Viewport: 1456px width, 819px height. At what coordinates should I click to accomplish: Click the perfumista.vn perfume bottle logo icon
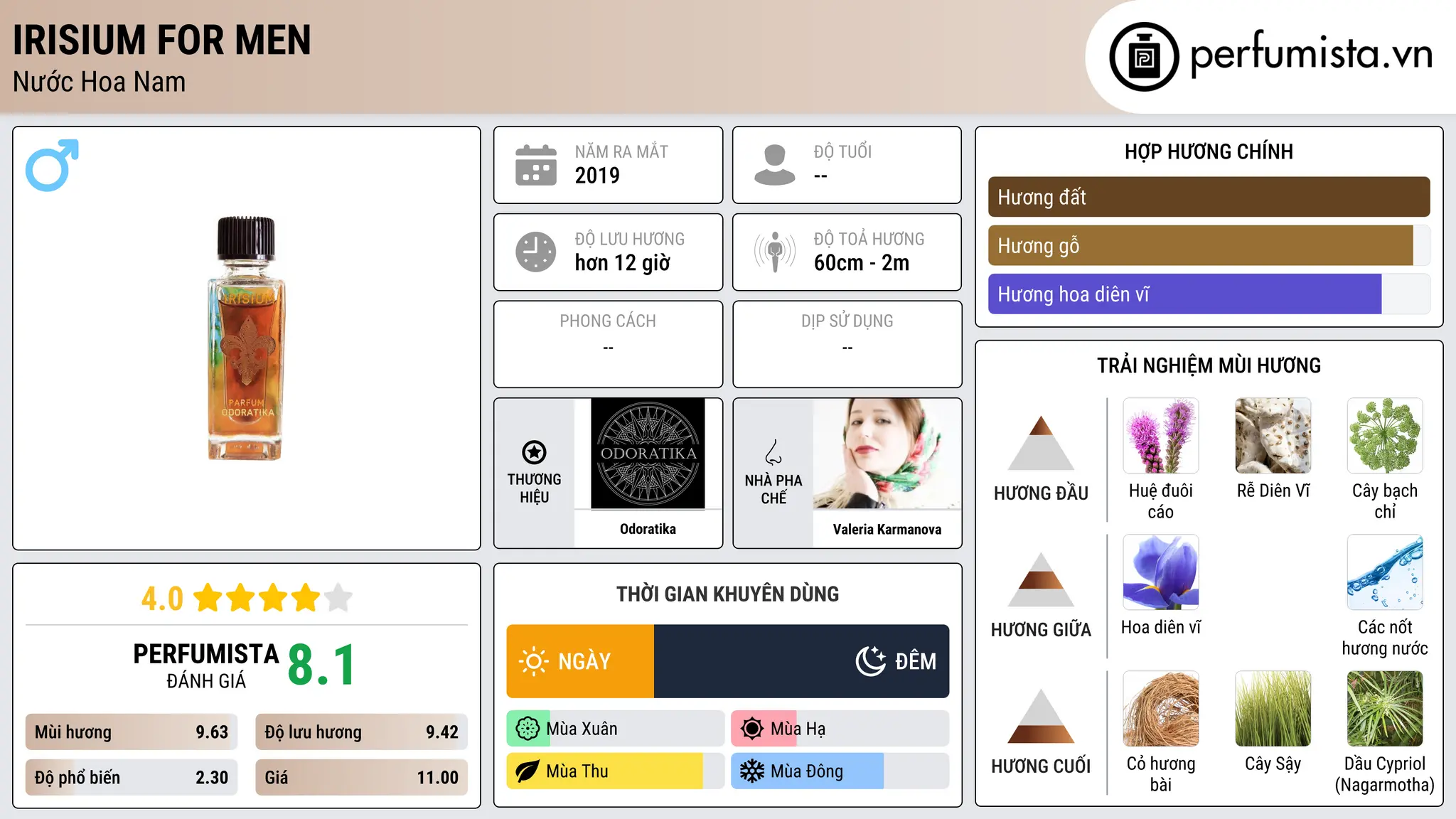click(x=1144, y=57)
